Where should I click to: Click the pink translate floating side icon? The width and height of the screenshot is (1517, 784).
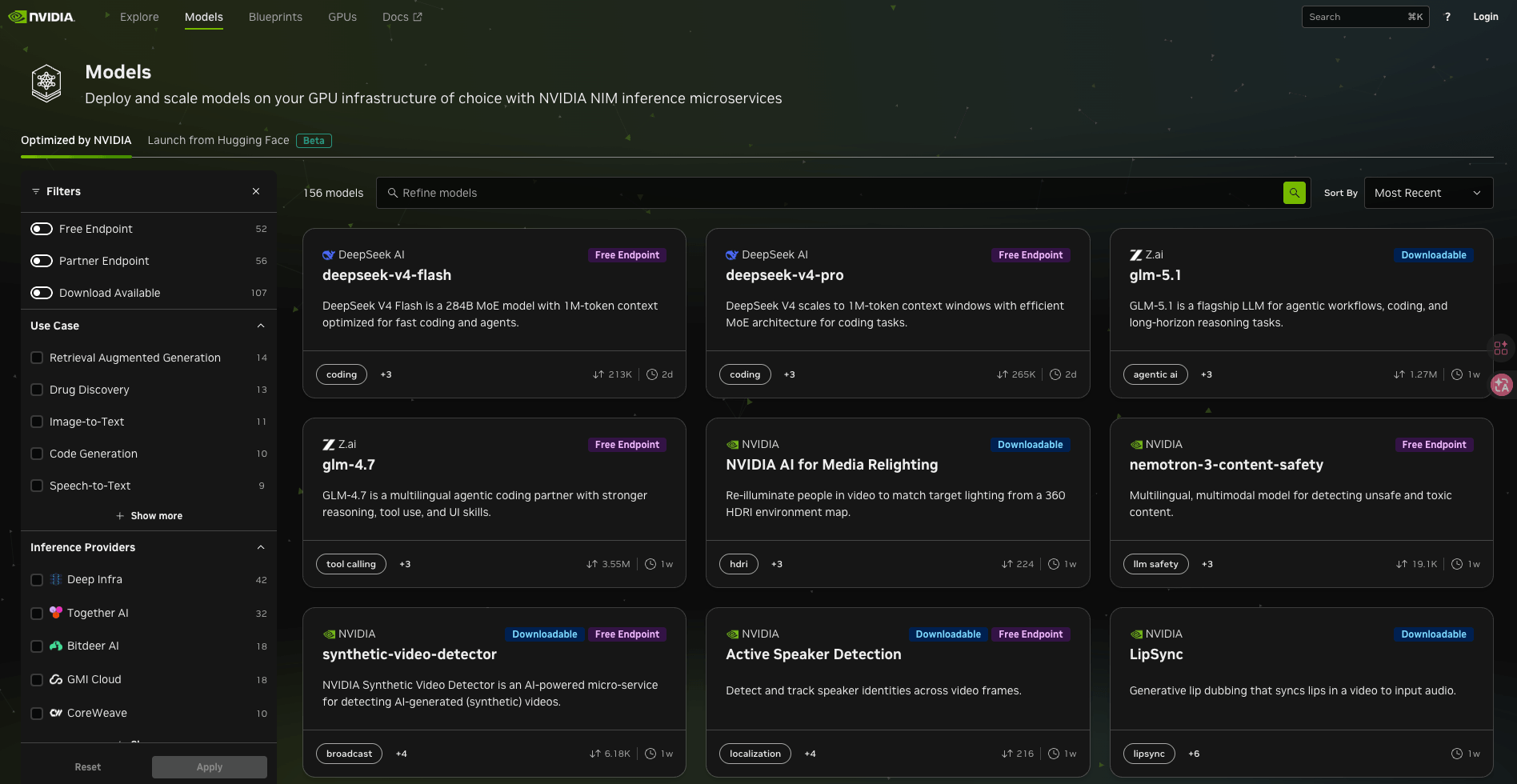(1502, 385)
